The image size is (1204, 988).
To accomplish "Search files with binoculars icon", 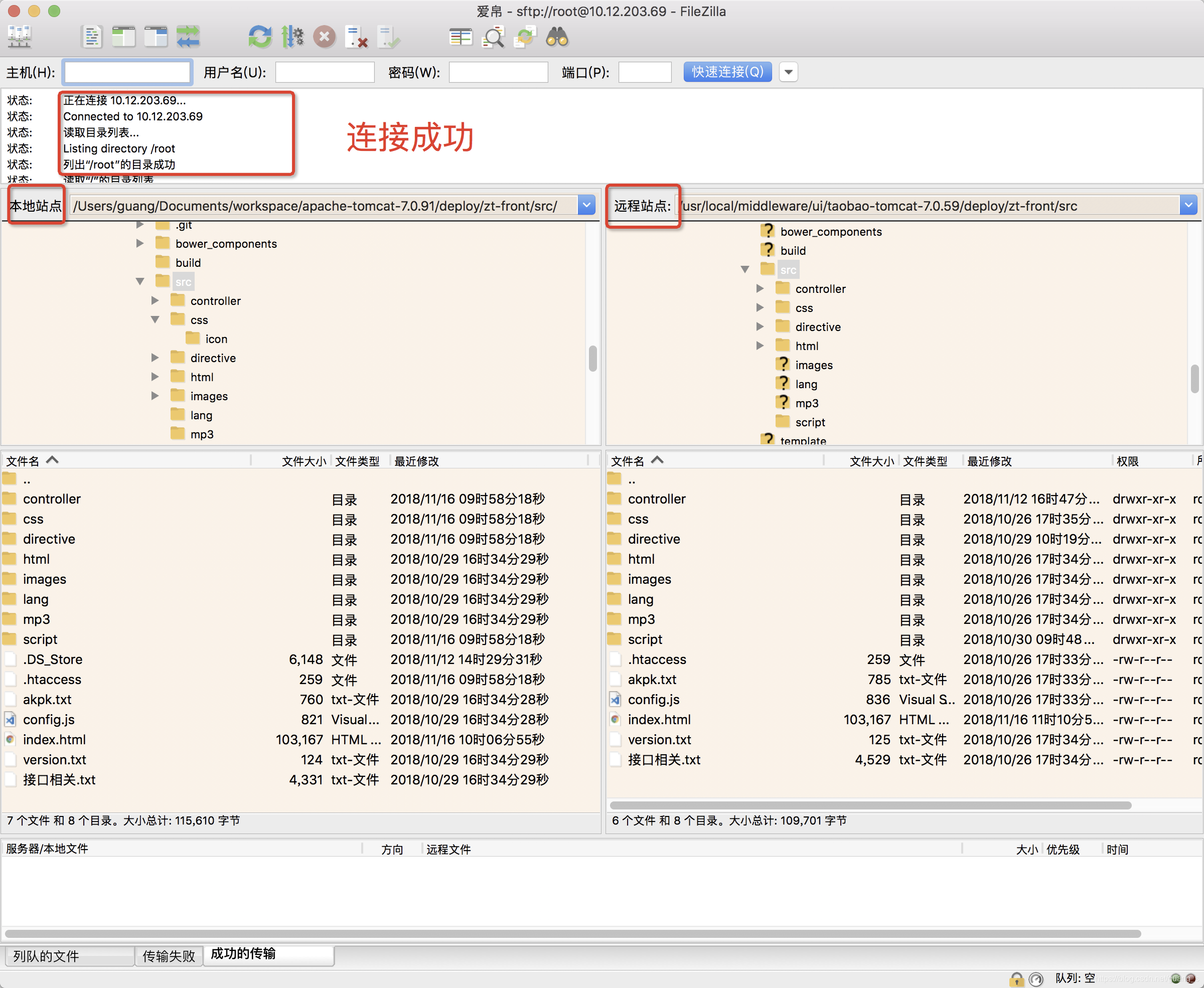I will point(557,37).
